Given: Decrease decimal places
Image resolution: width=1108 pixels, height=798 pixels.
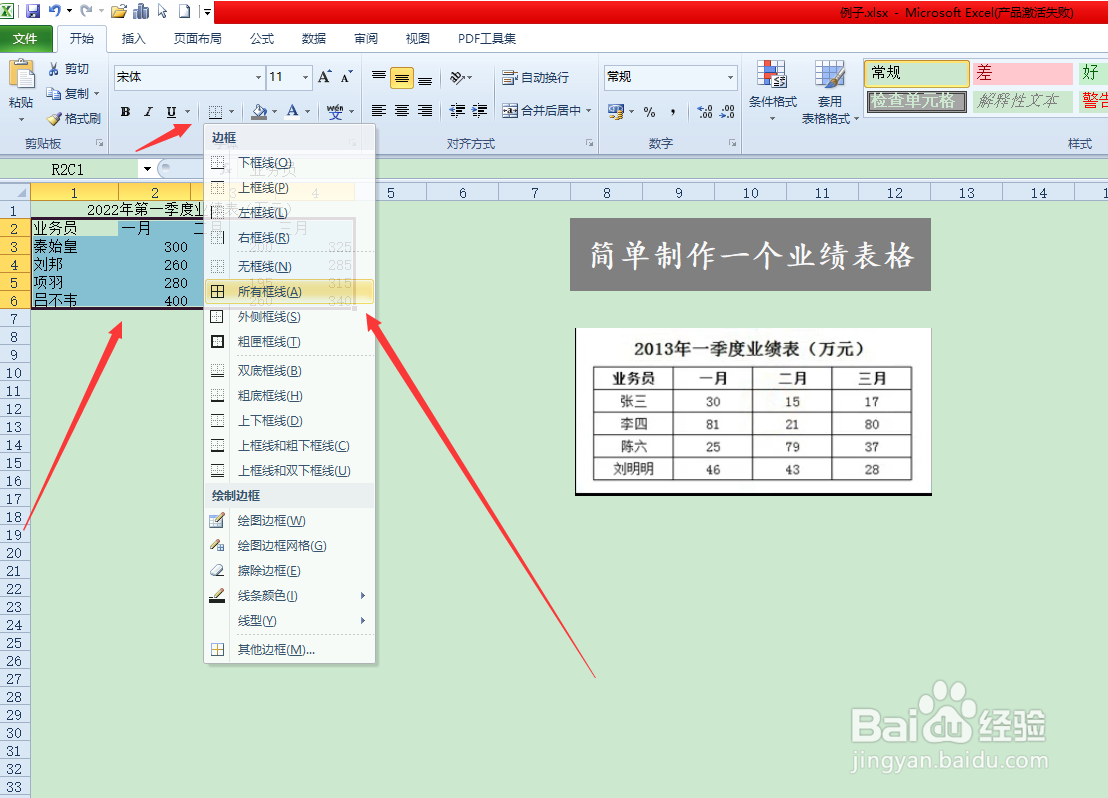Looking at the screenshot, I should click(x=727, y=112).
